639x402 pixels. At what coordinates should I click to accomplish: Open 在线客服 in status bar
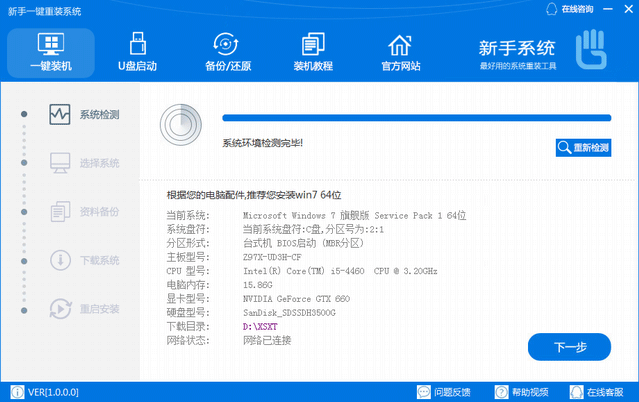pos(605,392)
